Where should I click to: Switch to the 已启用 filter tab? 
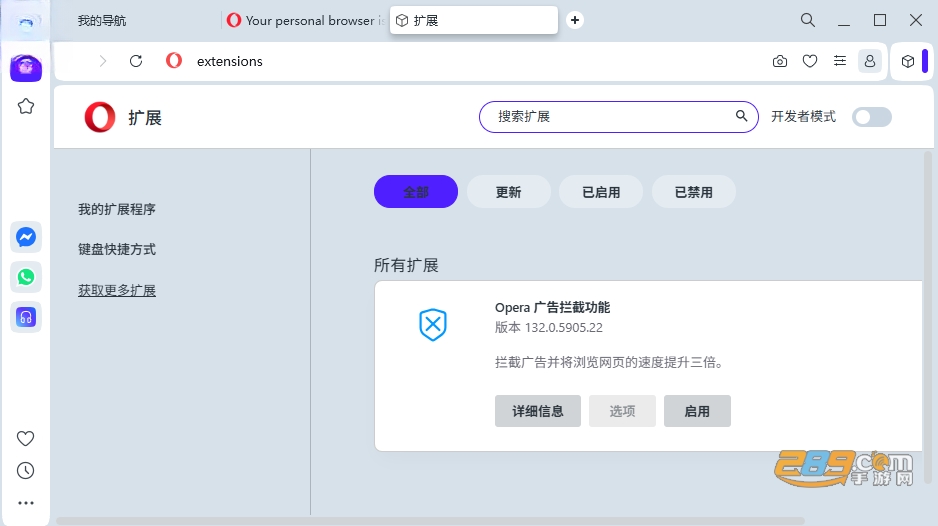pyautogui.click(x=601, y=192)
